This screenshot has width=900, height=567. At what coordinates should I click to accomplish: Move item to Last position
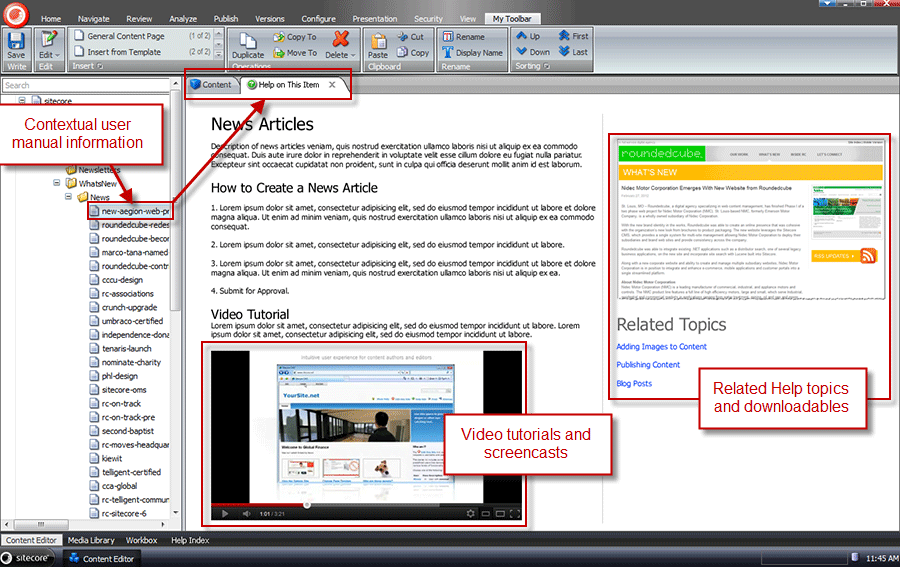pos(573,52)
